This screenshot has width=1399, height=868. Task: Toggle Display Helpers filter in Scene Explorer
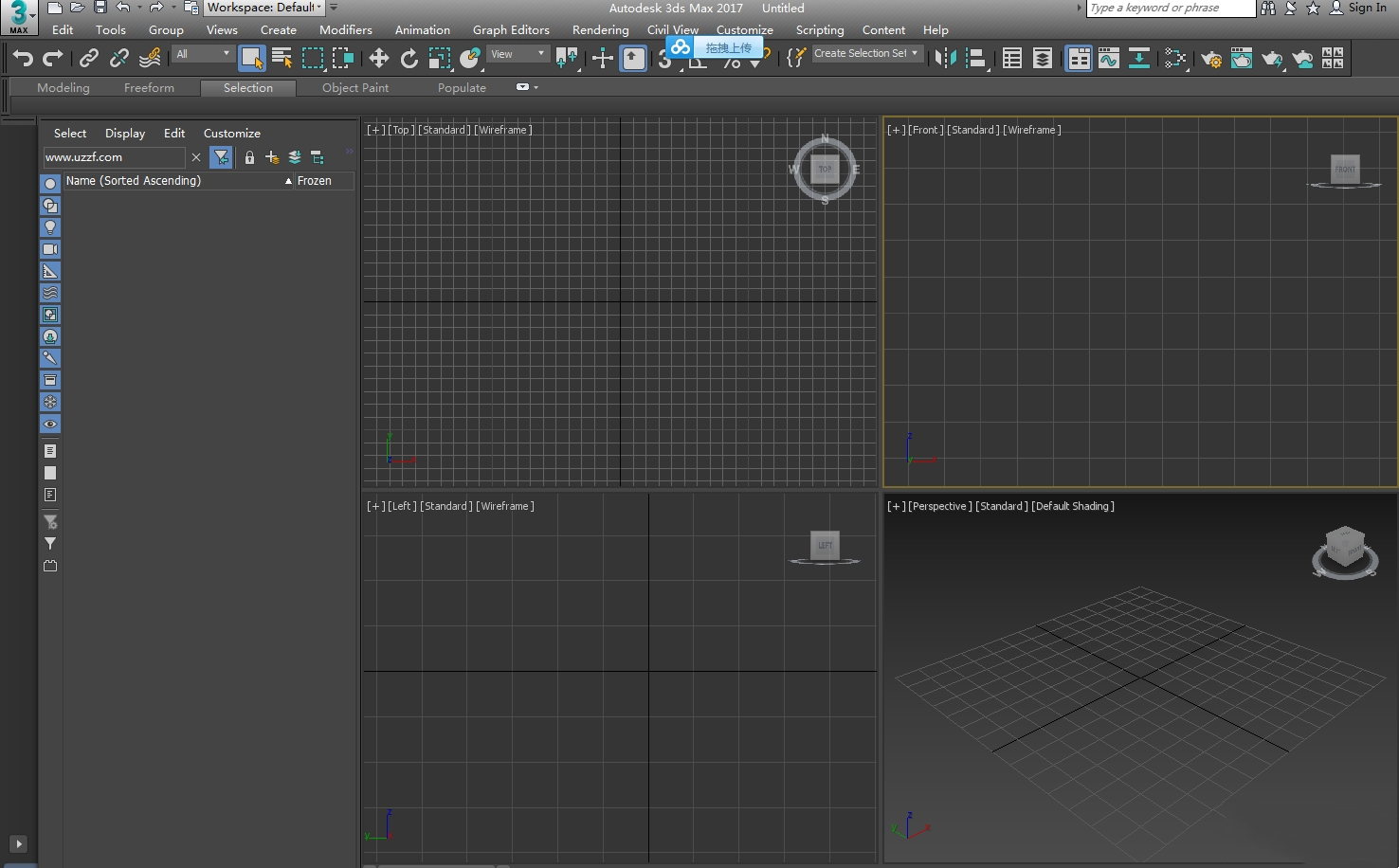pyautogui.click(x=50, y=271)
